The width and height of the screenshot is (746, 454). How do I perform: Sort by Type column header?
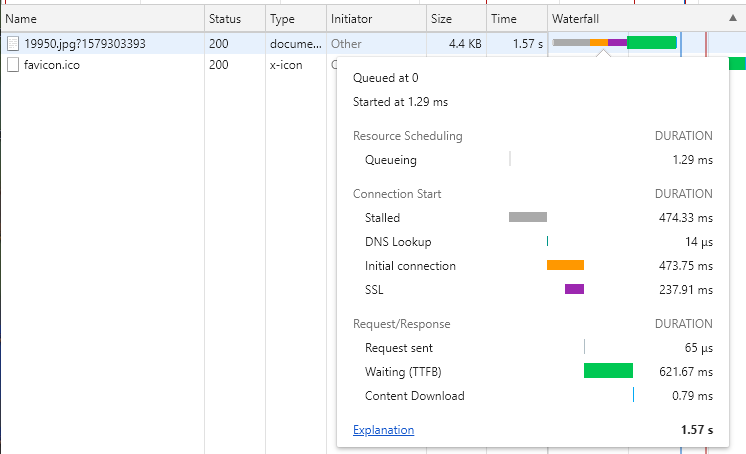296,19
